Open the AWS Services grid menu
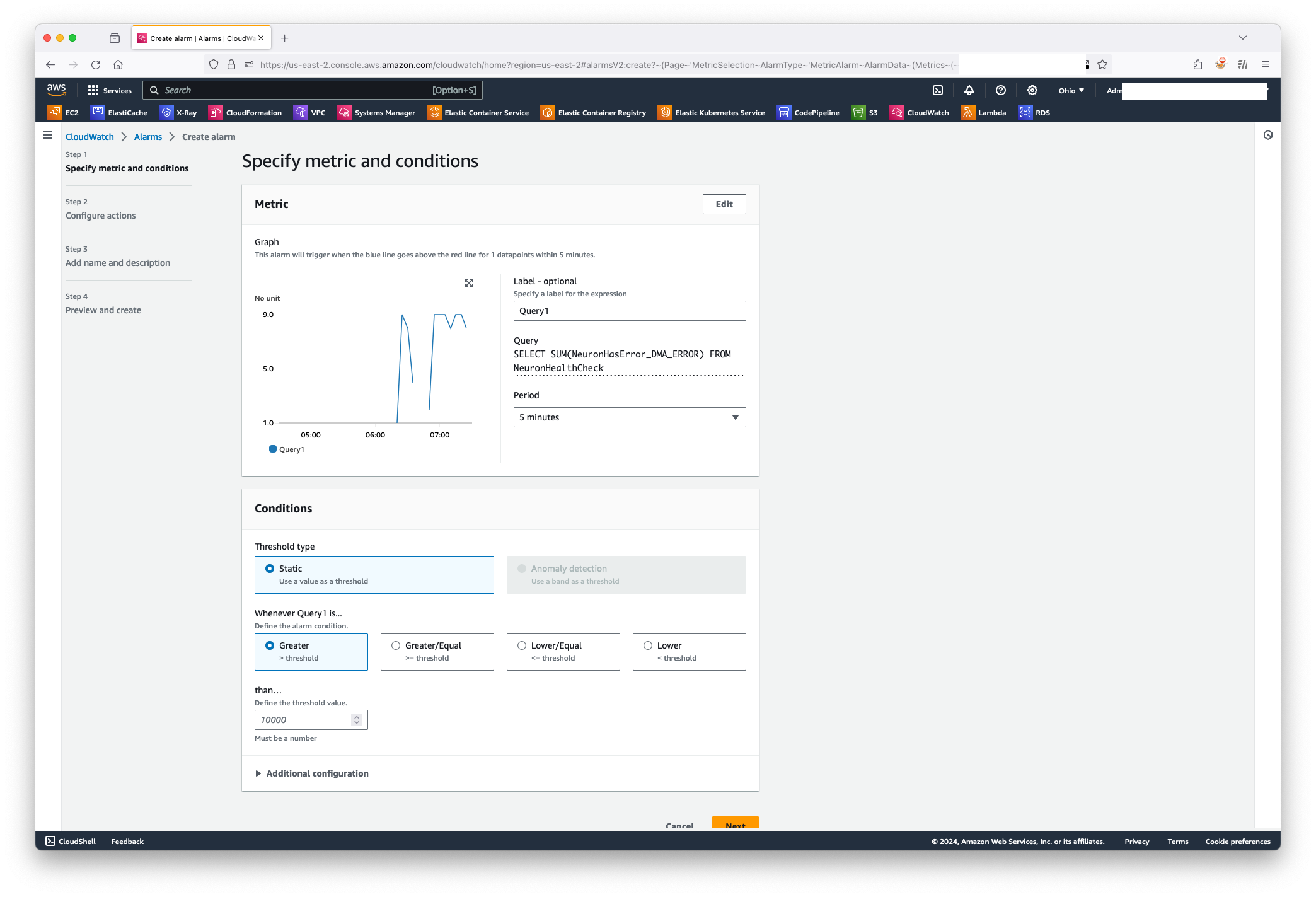This screenshot has height=897, width=1316. pos(110,90)
